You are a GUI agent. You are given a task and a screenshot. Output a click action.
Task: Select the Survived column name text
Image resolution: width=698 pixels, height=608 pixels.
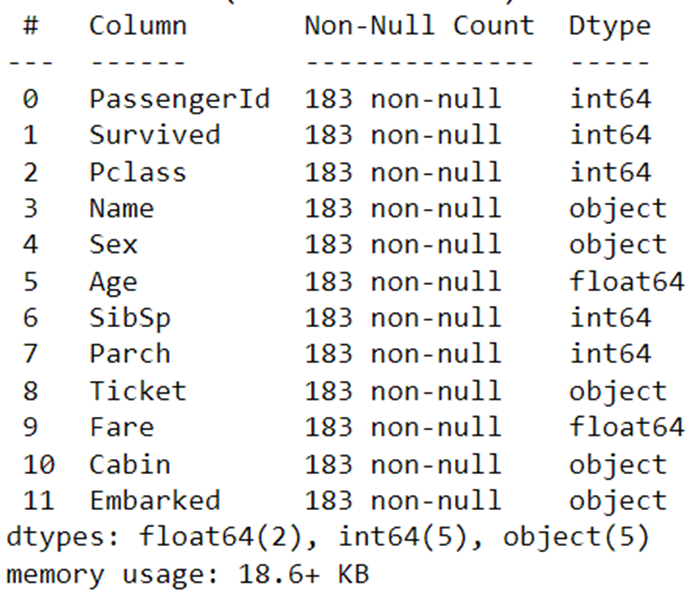pyautogui.click(x=154, y=135)
